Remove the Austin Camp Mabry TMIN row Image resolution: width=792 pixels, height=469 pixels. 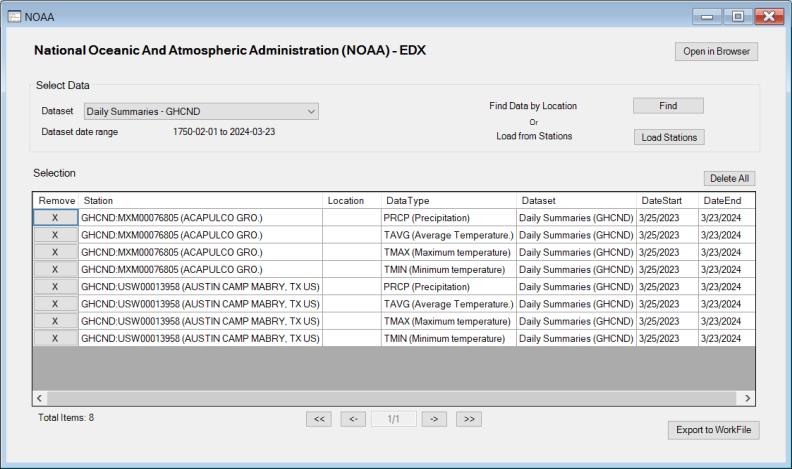tap(55, 338)
